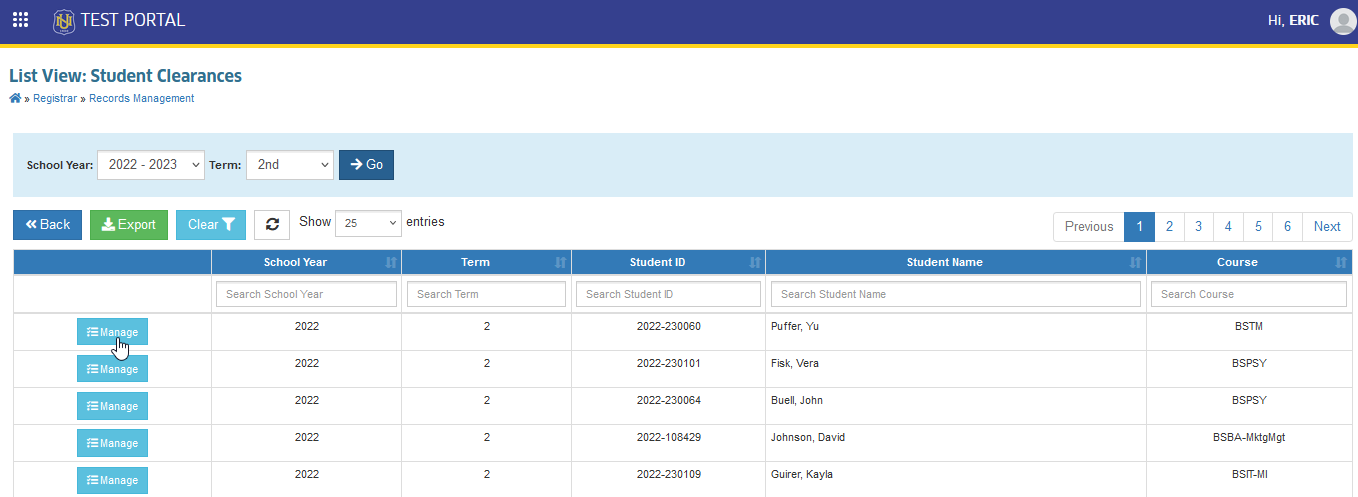Manage clearance for Buell, John

coord(112,406)
